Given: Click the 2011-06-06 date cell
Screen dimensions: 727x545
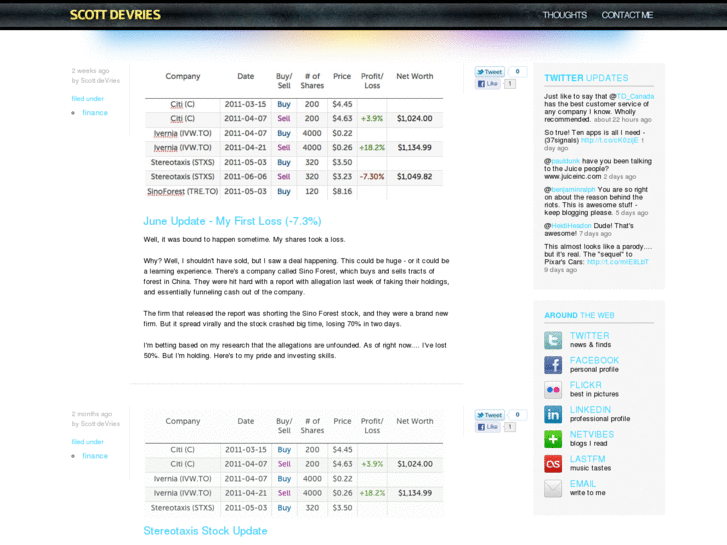Looking at the screenshot, I should (x=245, y=177).
